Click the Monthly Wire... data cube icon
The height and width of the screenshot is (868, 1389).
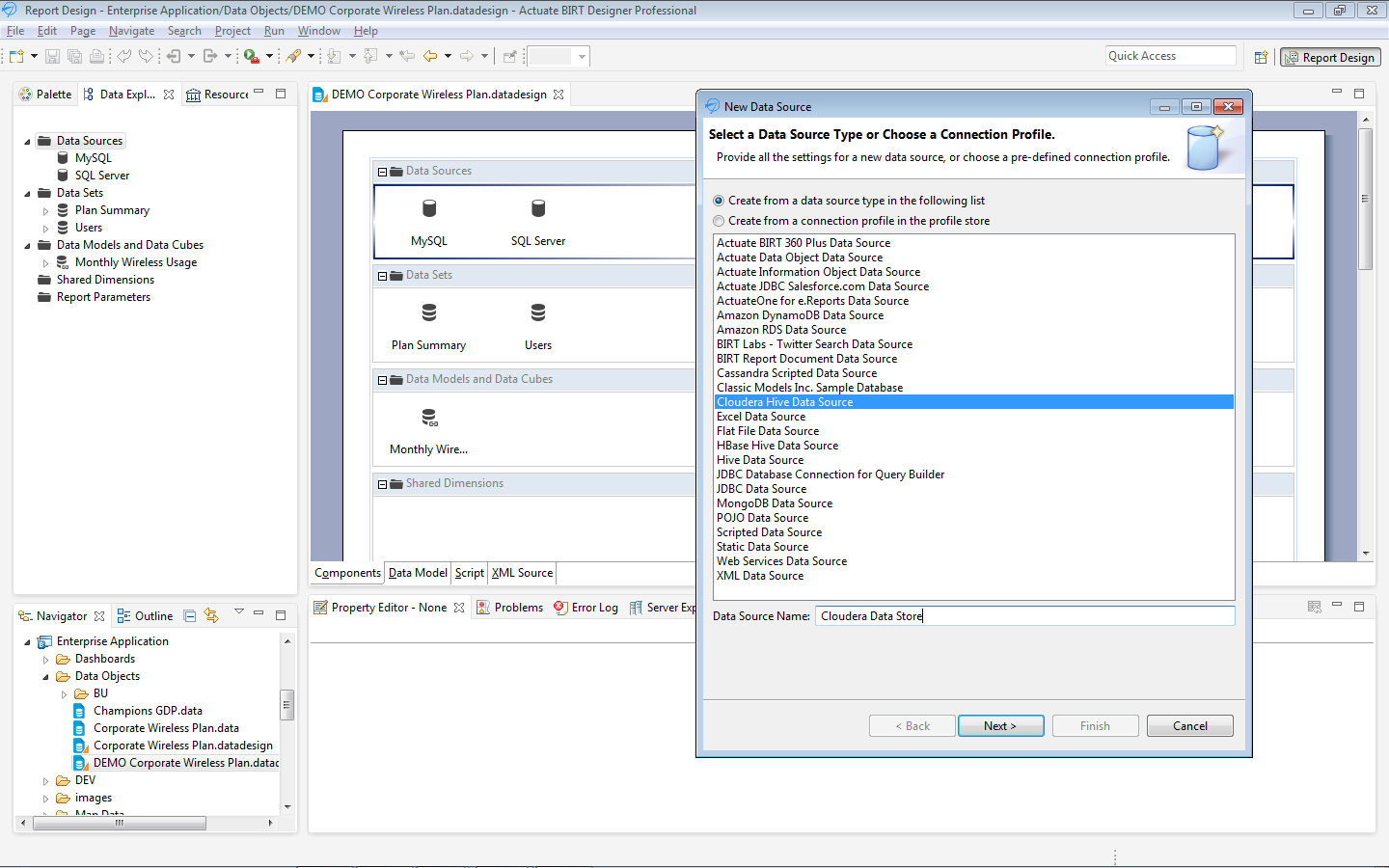(429, 417)
